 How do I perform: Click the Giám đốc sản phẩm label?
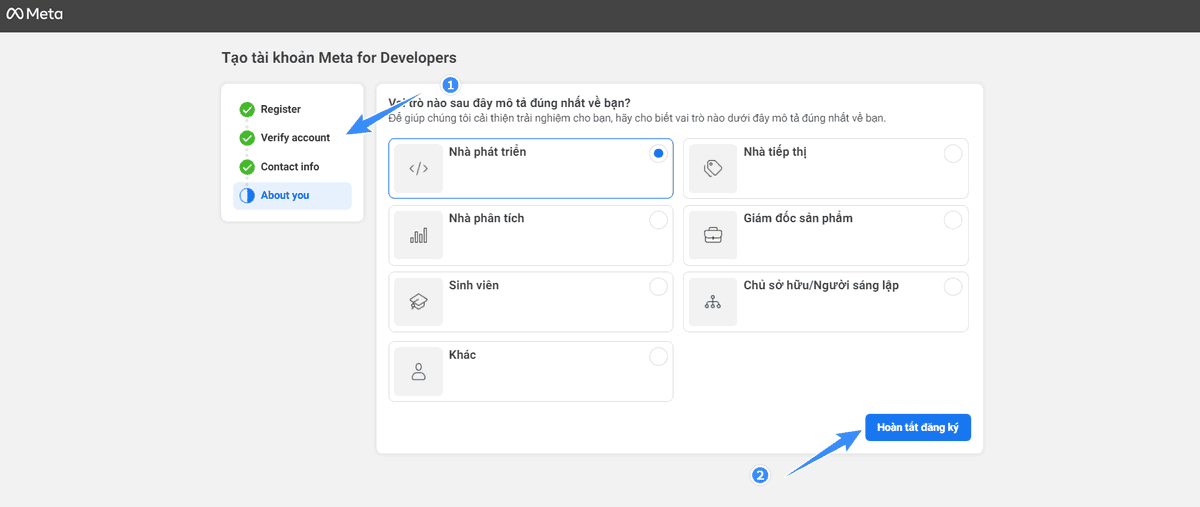click(x=798, y=218)
